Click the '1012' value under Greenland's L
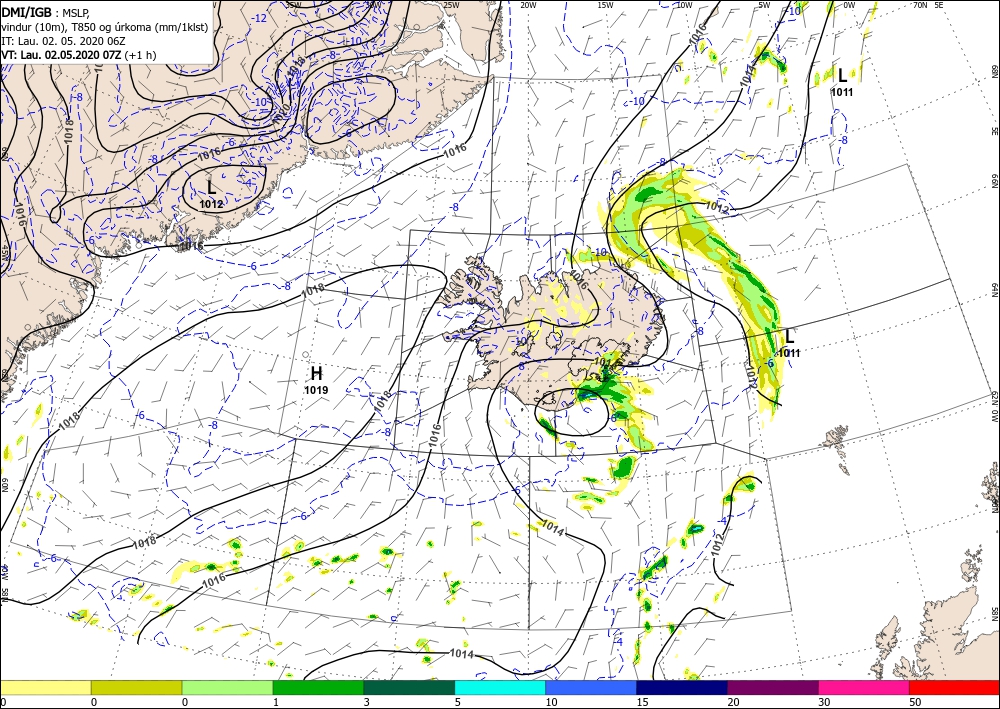Screen dimensions: 1000x709 click(211, 204)
